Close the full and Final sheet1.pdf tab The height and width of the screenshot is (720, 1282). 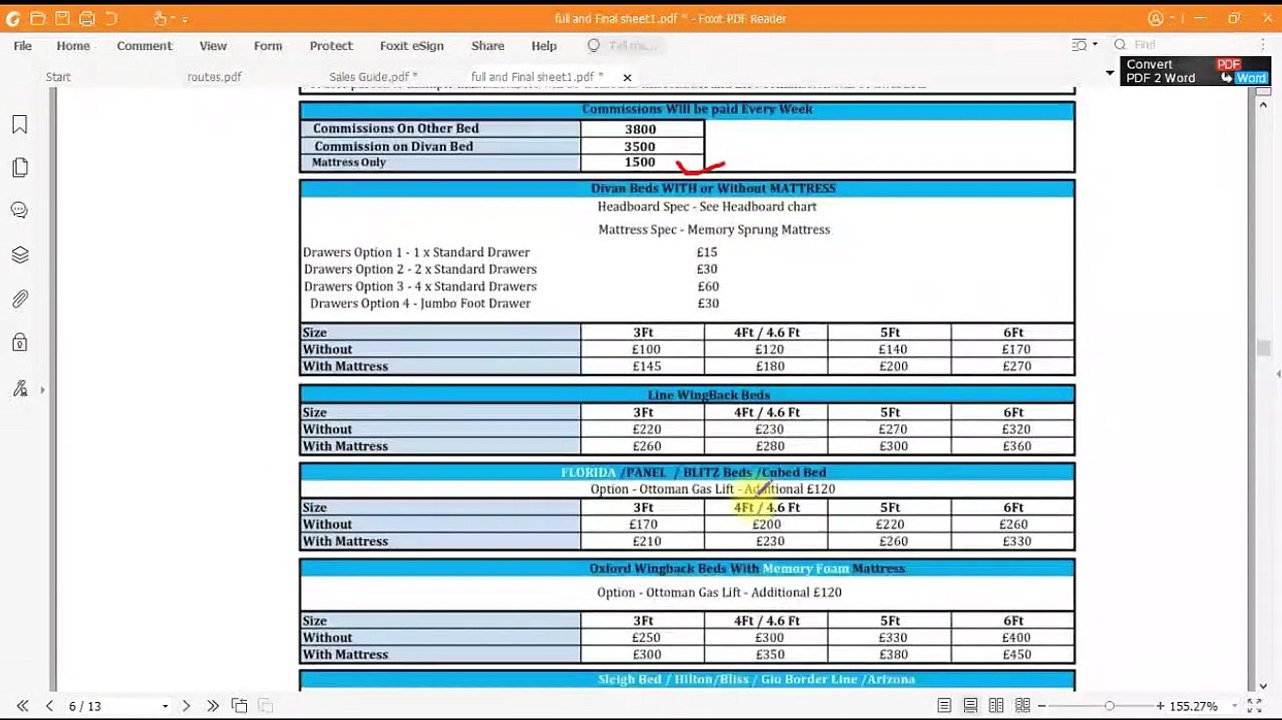627,77
